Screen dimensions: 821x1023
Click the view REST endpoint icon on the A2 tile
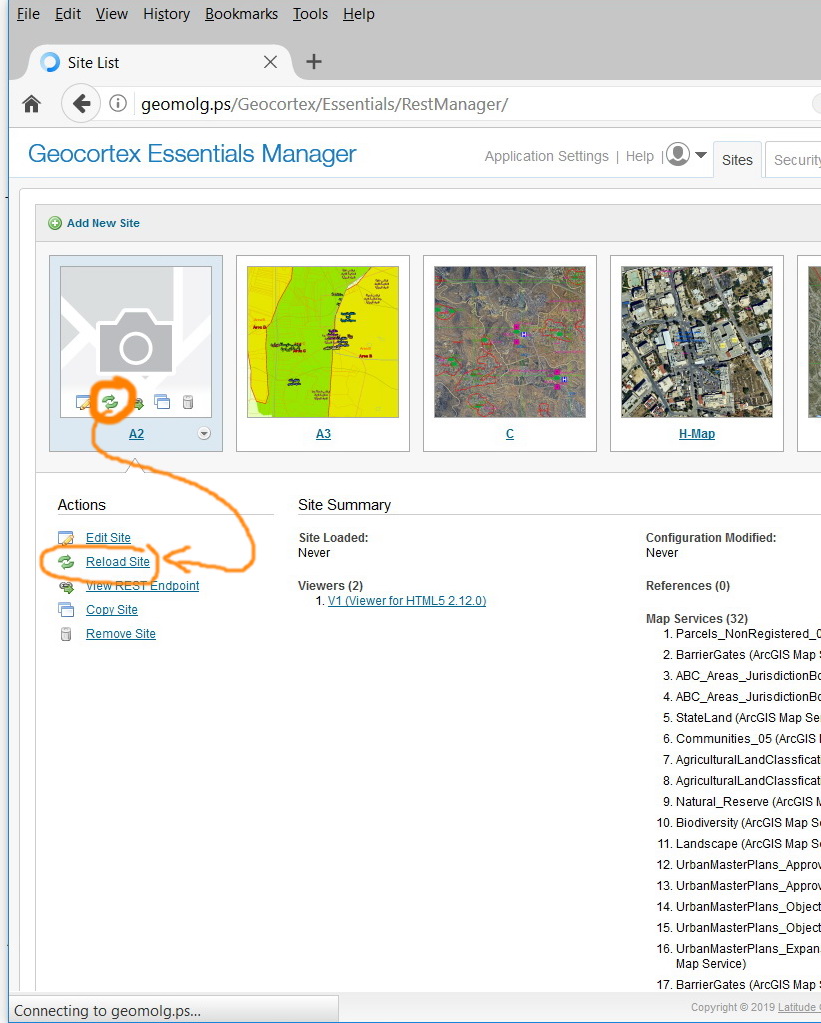tap(138, 403)
